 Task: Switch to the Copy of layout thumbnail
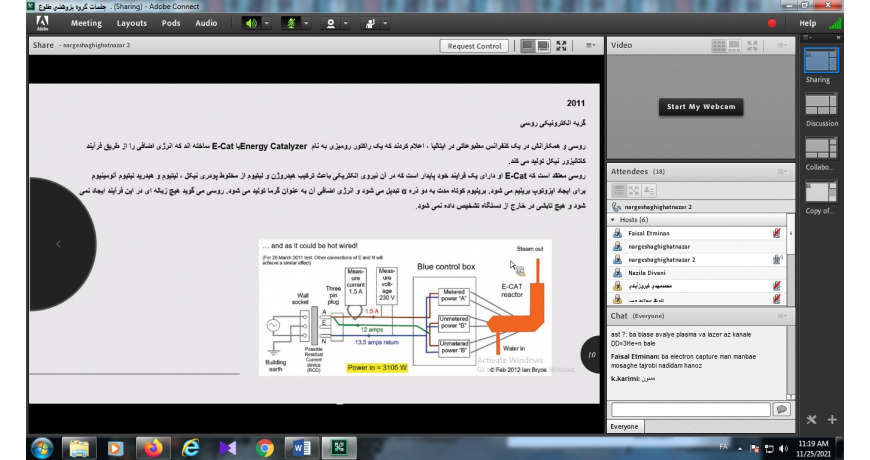pos(821,192)
